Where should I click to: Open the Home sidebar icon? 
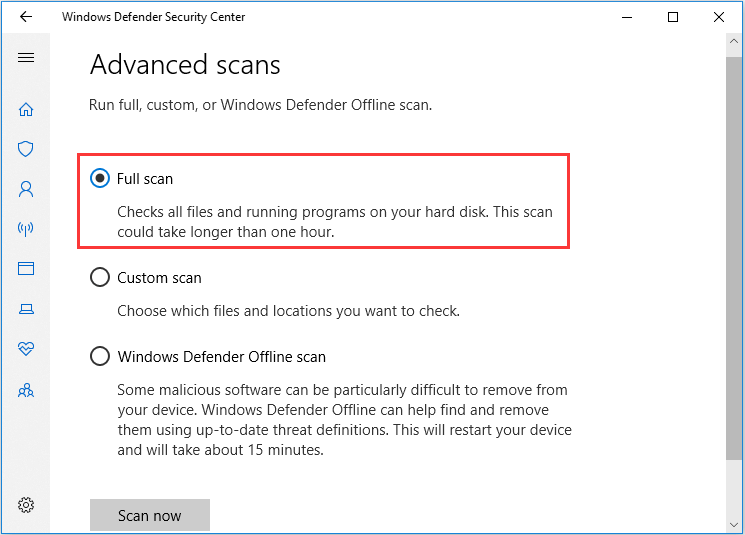click(x=26, y=109)
